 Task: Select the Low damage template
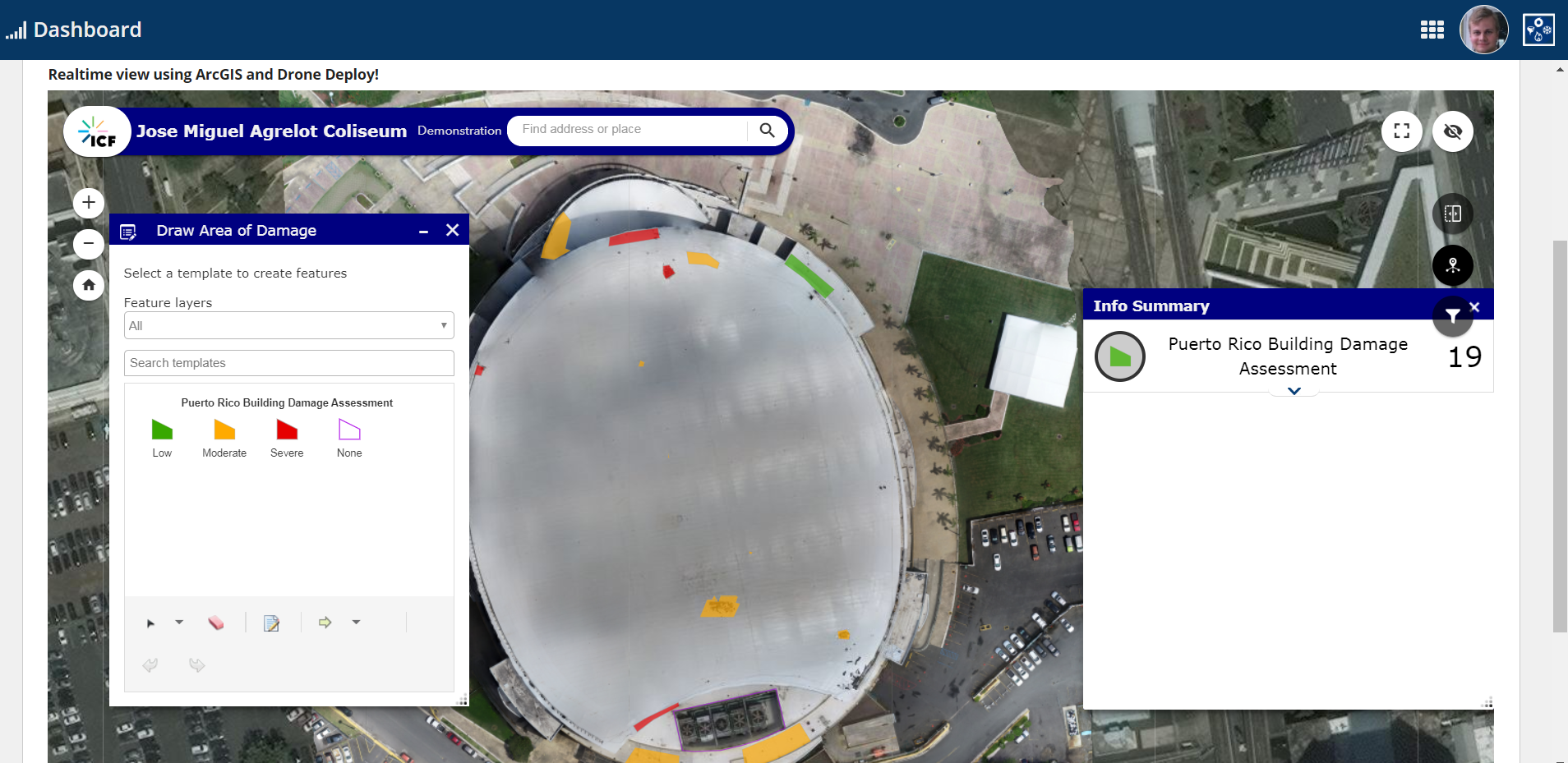click(163, 439)
